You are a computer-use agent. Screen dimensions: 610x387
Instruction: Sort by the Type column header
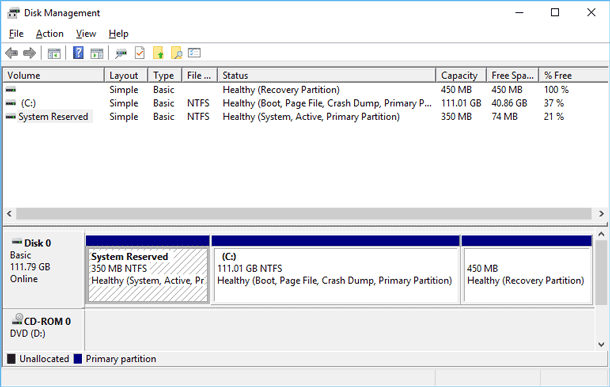pyautogui.click(x=165, y=75)
